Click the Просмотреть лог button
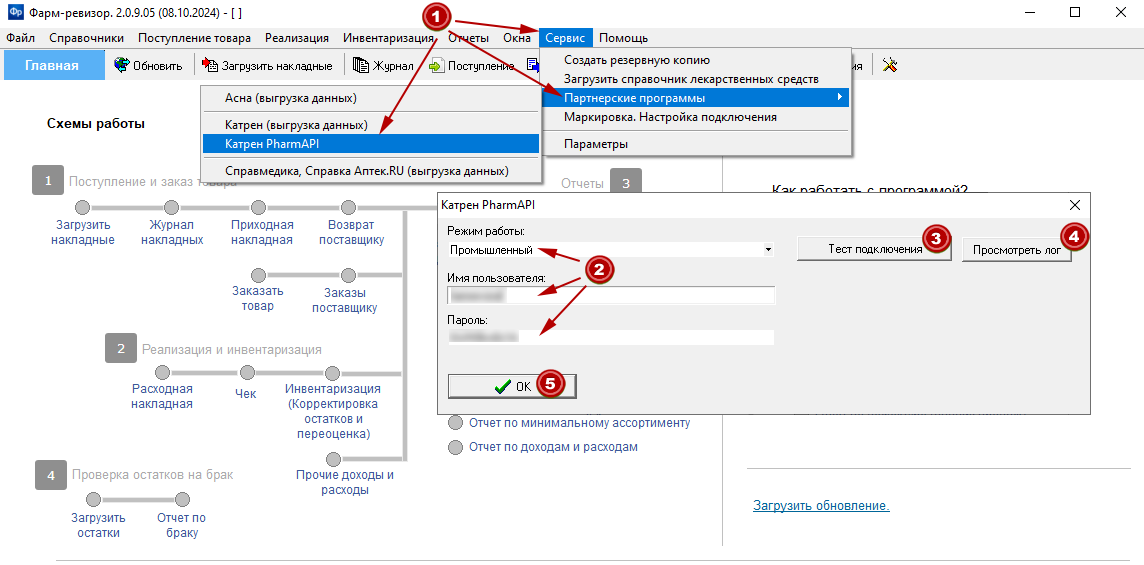This screenshot has height=565, width=1144. coord(1016,250)
